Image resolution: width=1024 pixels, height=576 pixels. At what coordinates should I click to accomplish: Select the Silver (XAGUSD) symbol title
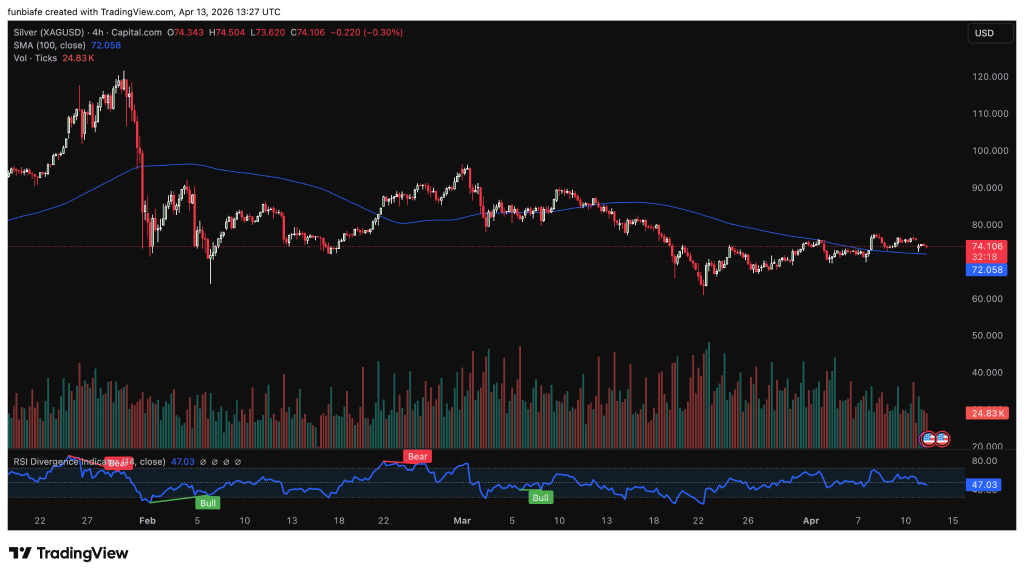48,32
